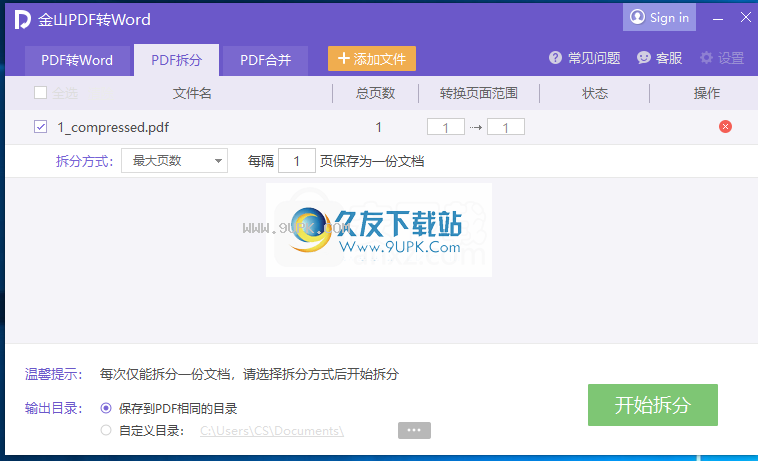Close the 金山PDF转Word window

(x=746, y=17)
